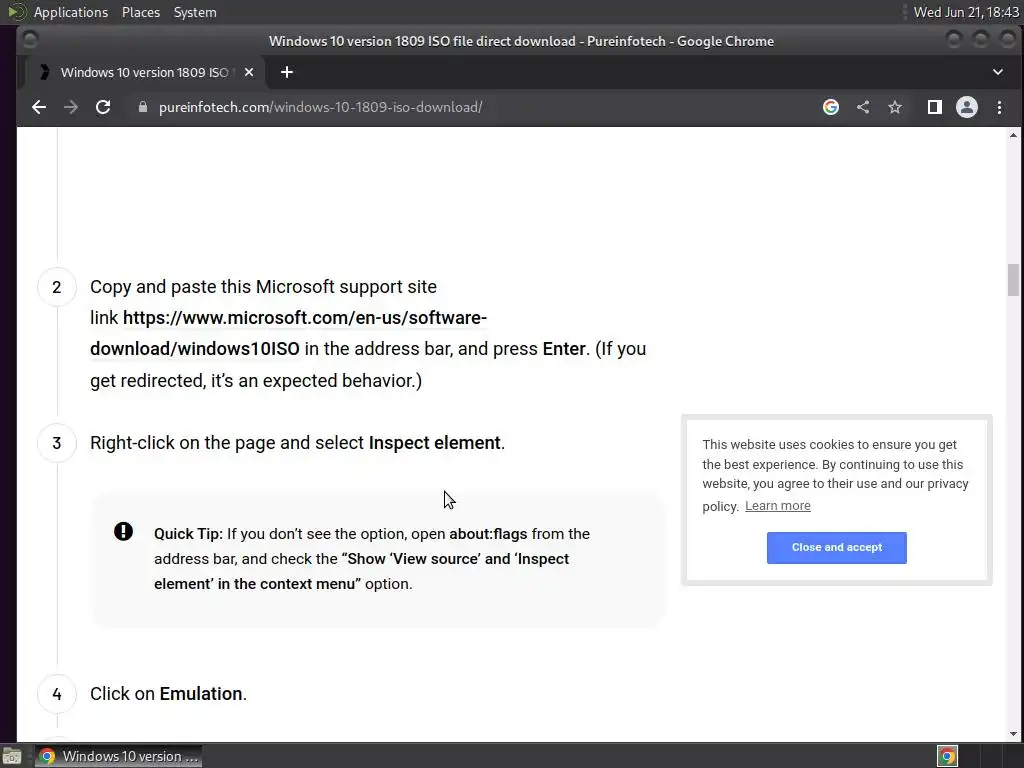The image size is (1024, 768).
Task: Click the forward navigation arrow
Action: (71, 107)
